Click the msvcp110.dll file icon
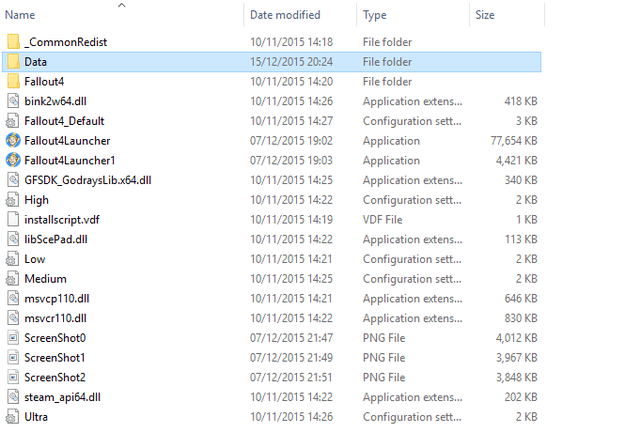Viewport: 640px width, 448px height. 13,298
